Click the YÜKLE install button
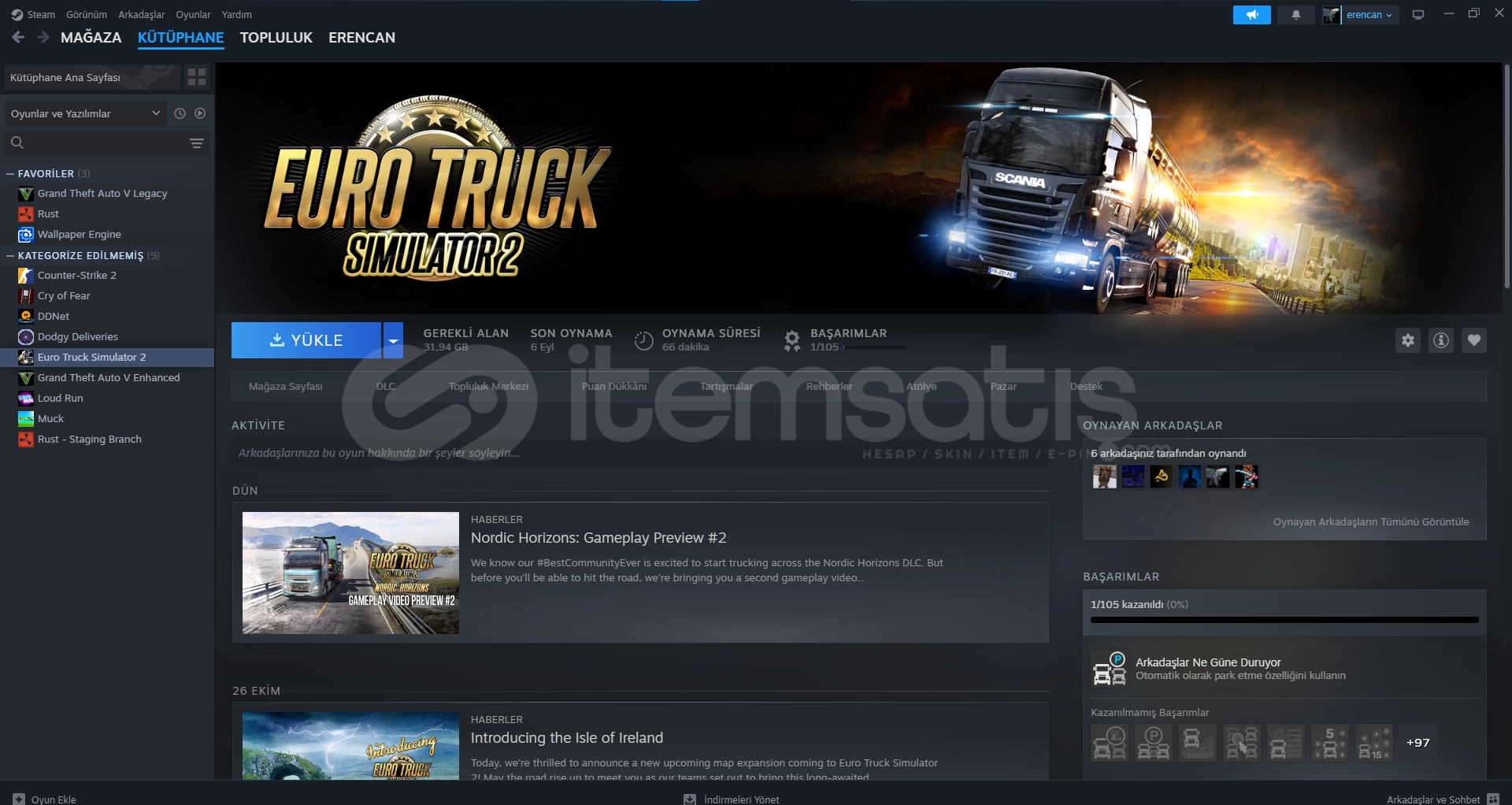 [306, 340]
